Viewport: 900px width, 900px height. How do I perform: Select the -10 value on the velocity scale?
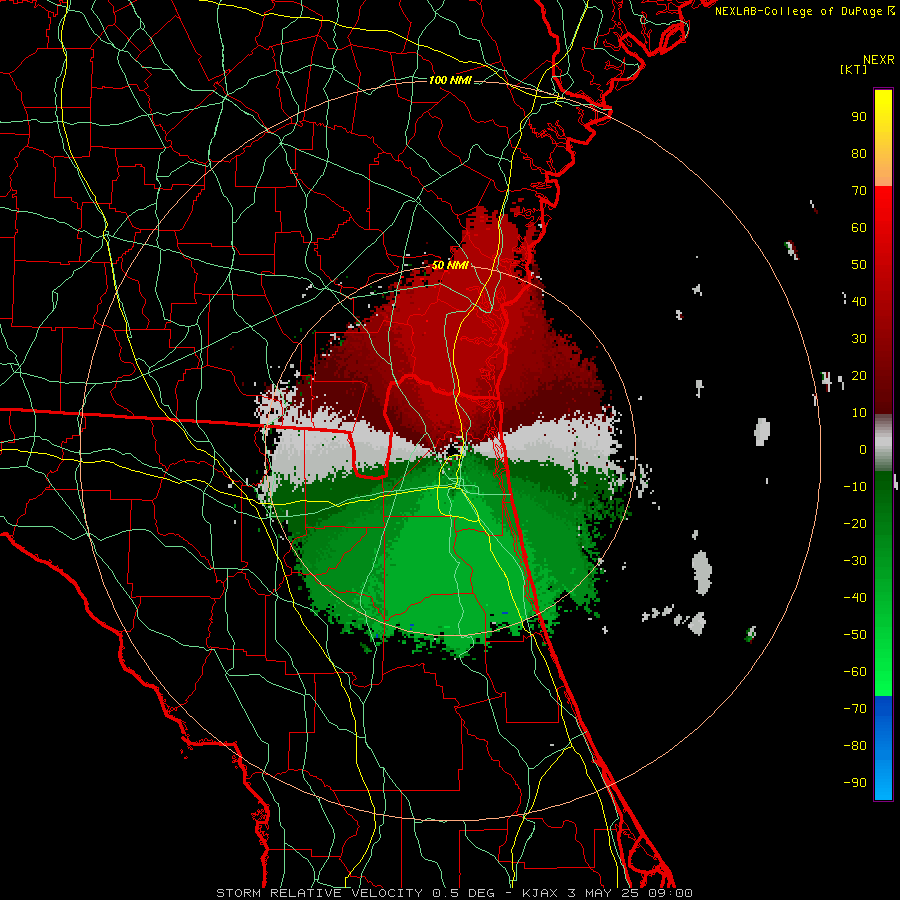855,487
